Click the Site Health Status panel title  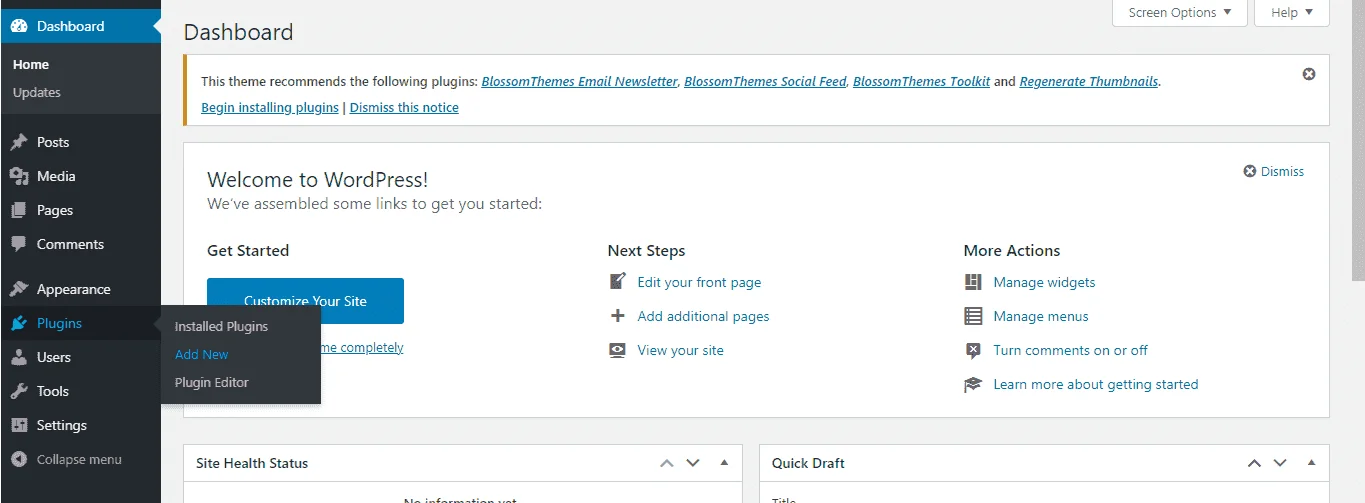click(252, 463)
